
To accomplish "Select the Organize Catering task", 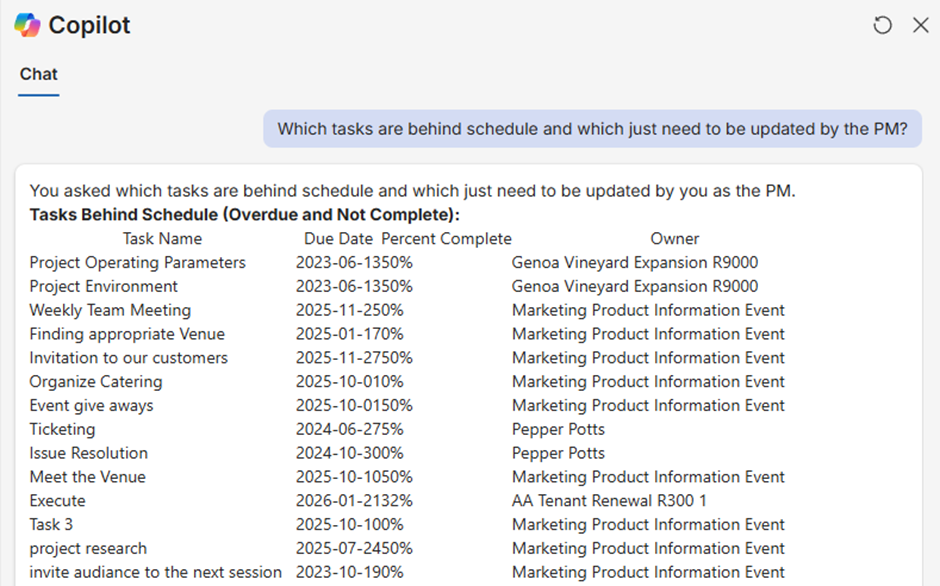I will [96, 382].
